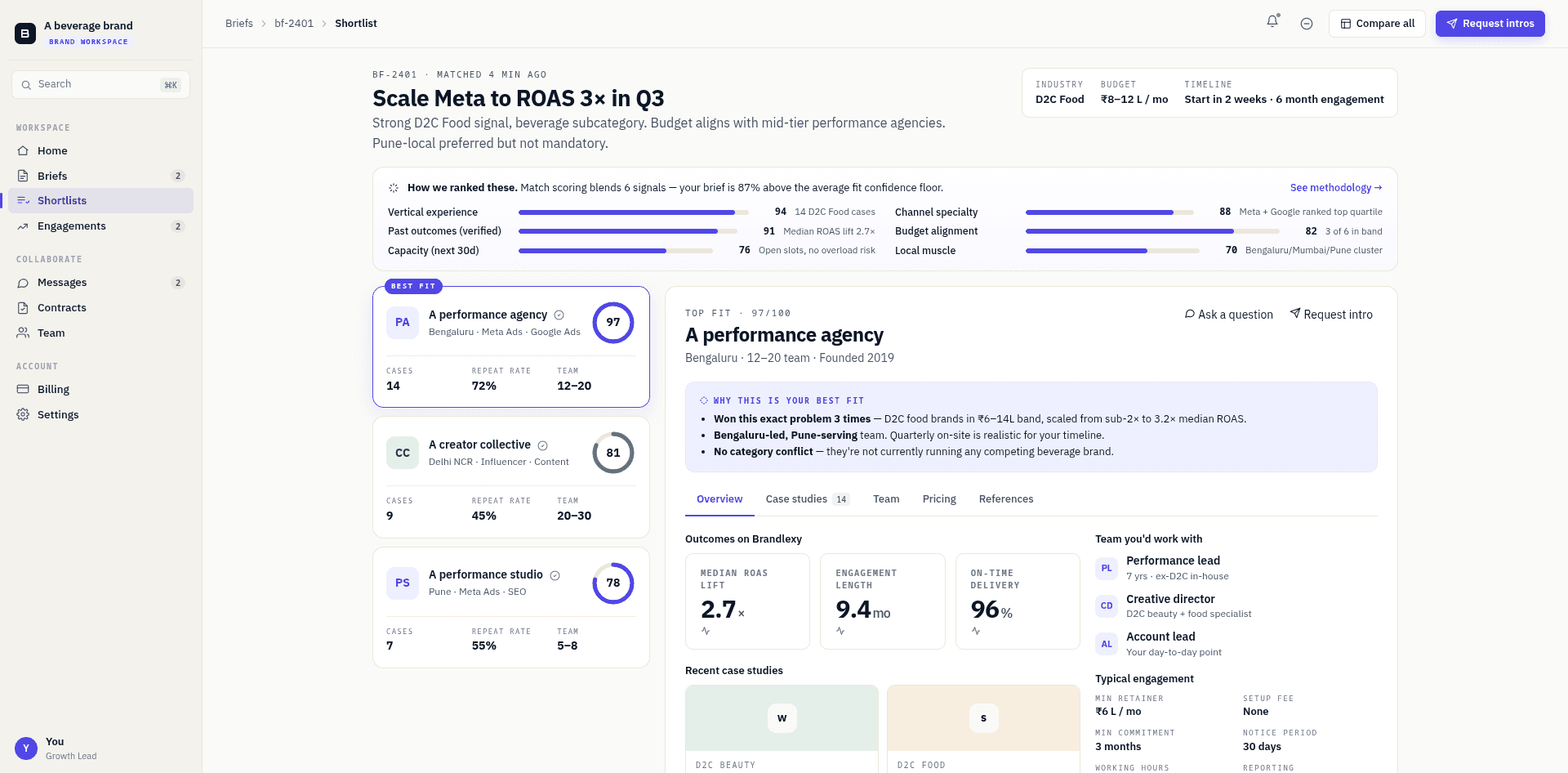The height and width of the screenshot is (773, 1568).
Task: Click the sidebar search field
Action: point(100,85)
